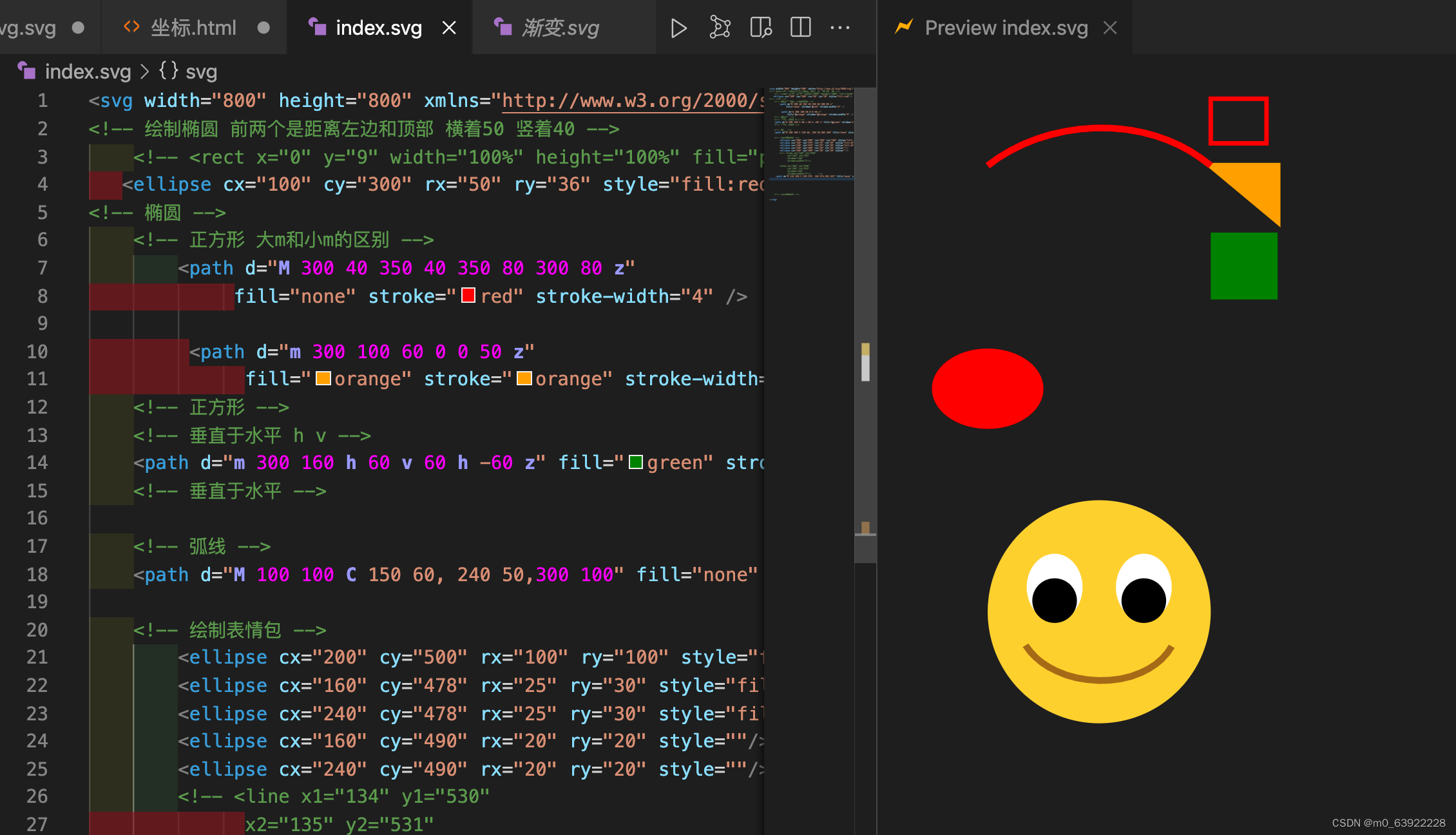Image resolution: width=1456 pixels, height=835 pixels.
Task: Click the red stroke color swatch
Action: [468, 296]
